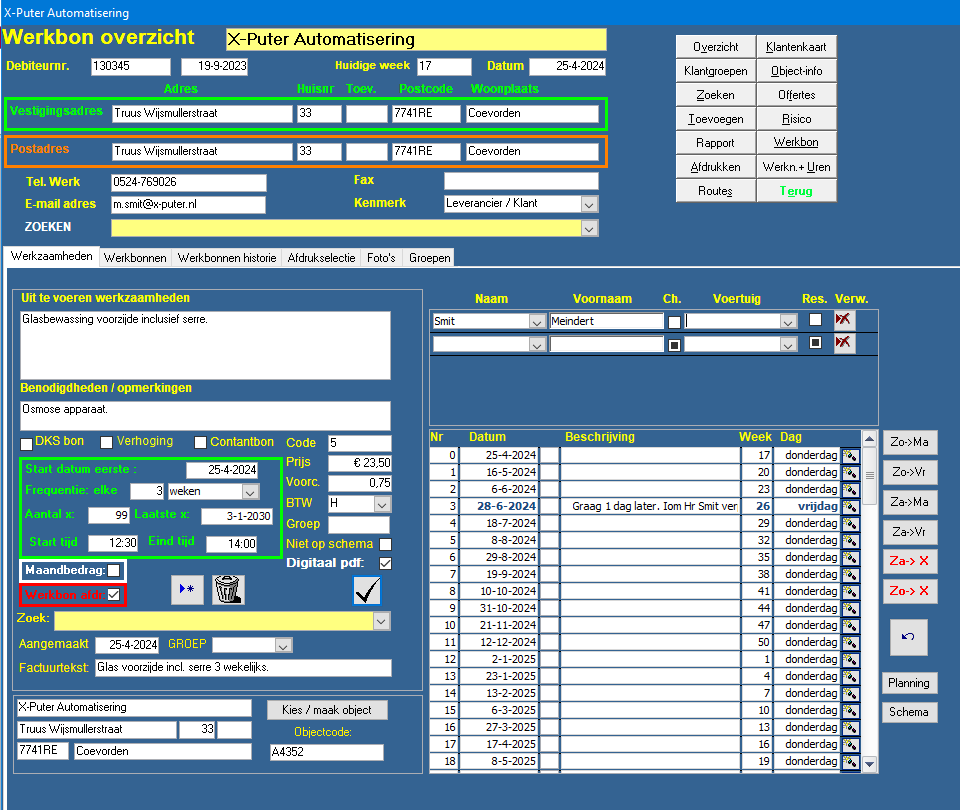
Task: Click the Klantenkaart button
Action: pos(795,47)
